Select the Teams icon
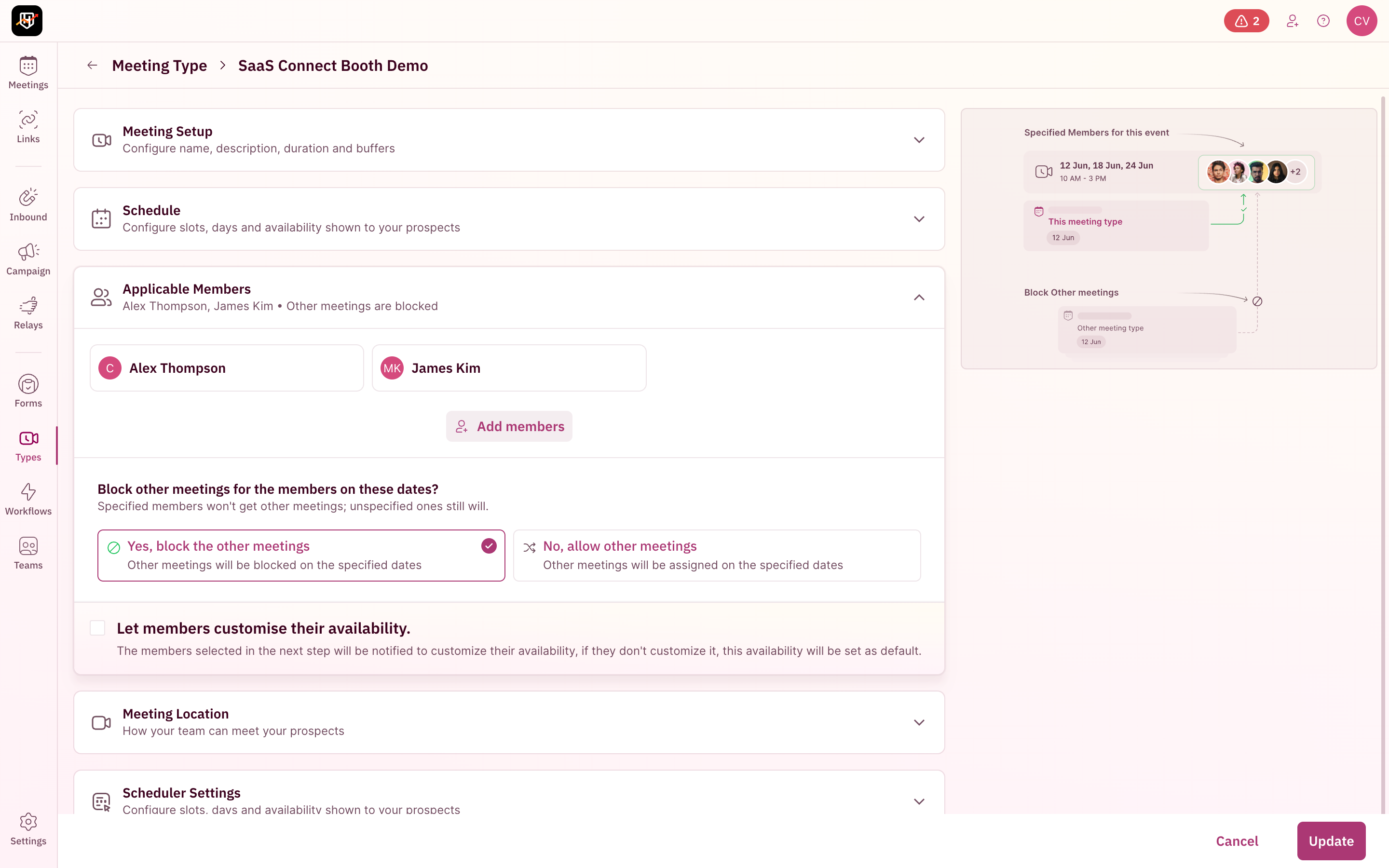 28,552
